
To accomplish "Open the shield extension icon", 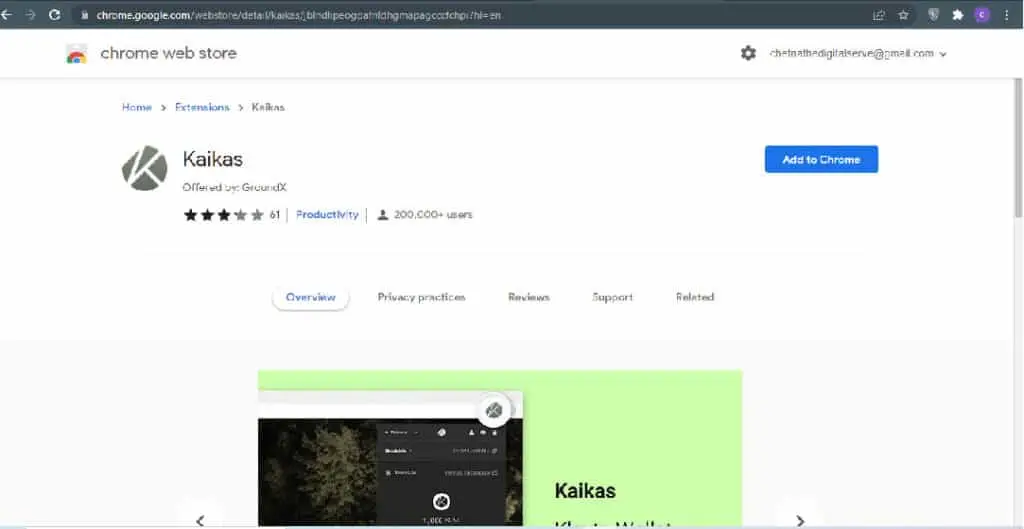I will [x=934, y=15].
